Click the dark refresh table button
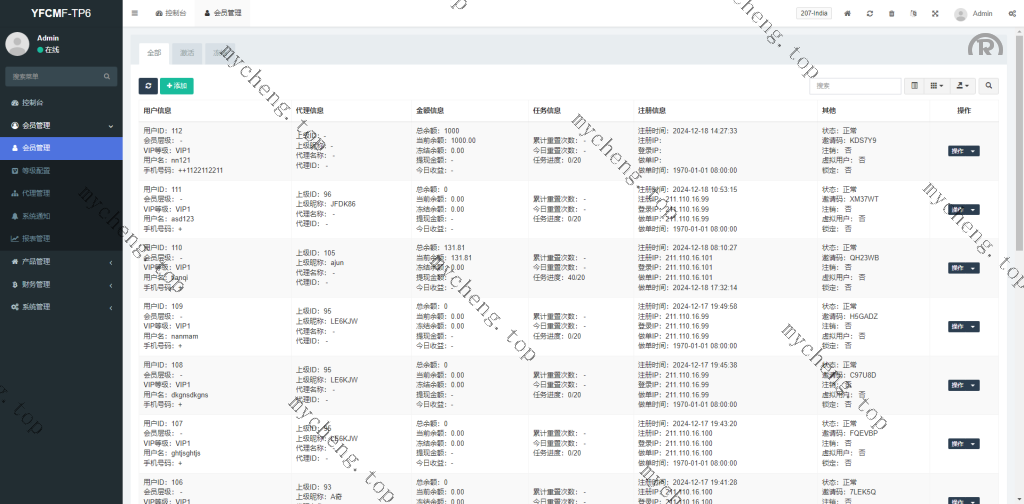1024x504 pixels. coord(148,87)
